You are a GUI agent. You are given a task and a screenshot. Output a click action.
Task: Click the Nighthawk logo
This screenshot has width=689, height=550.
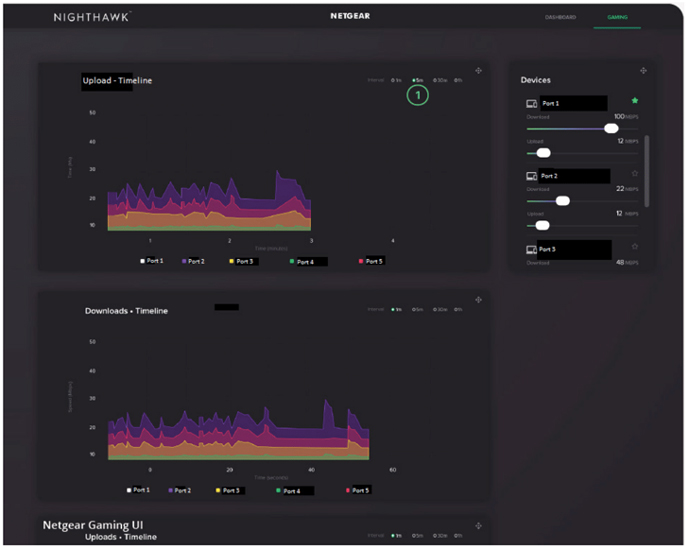92,17
